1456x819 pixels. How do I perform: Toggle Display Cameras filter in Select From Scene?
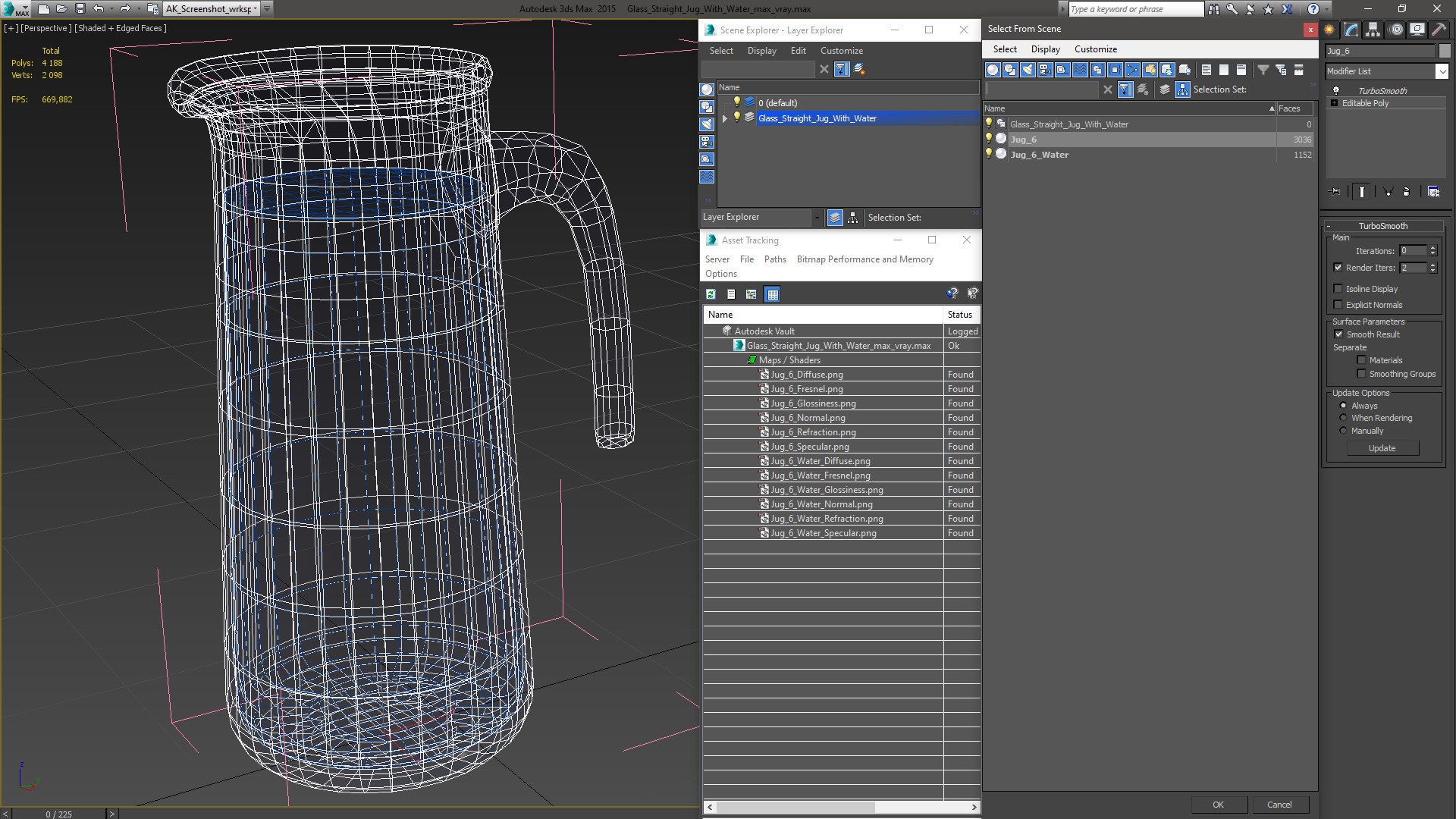(x=1045, y=70)
